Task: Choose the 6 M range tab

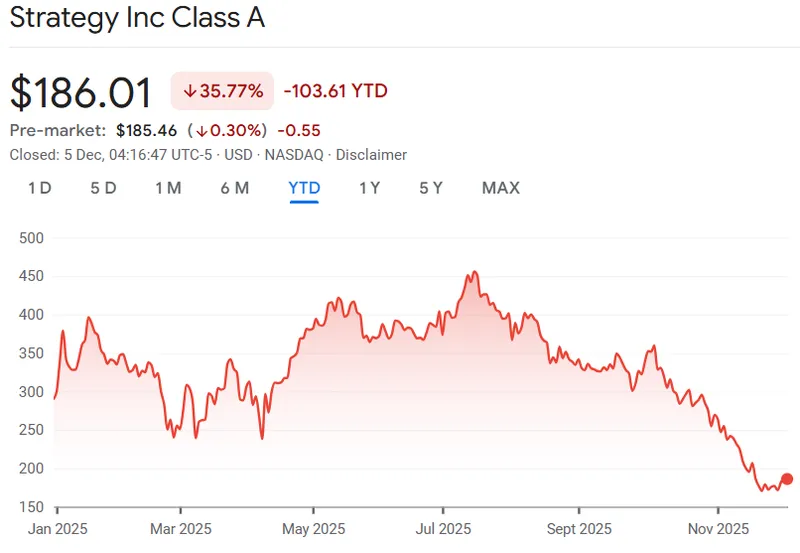Action: (x=235, y=188)
